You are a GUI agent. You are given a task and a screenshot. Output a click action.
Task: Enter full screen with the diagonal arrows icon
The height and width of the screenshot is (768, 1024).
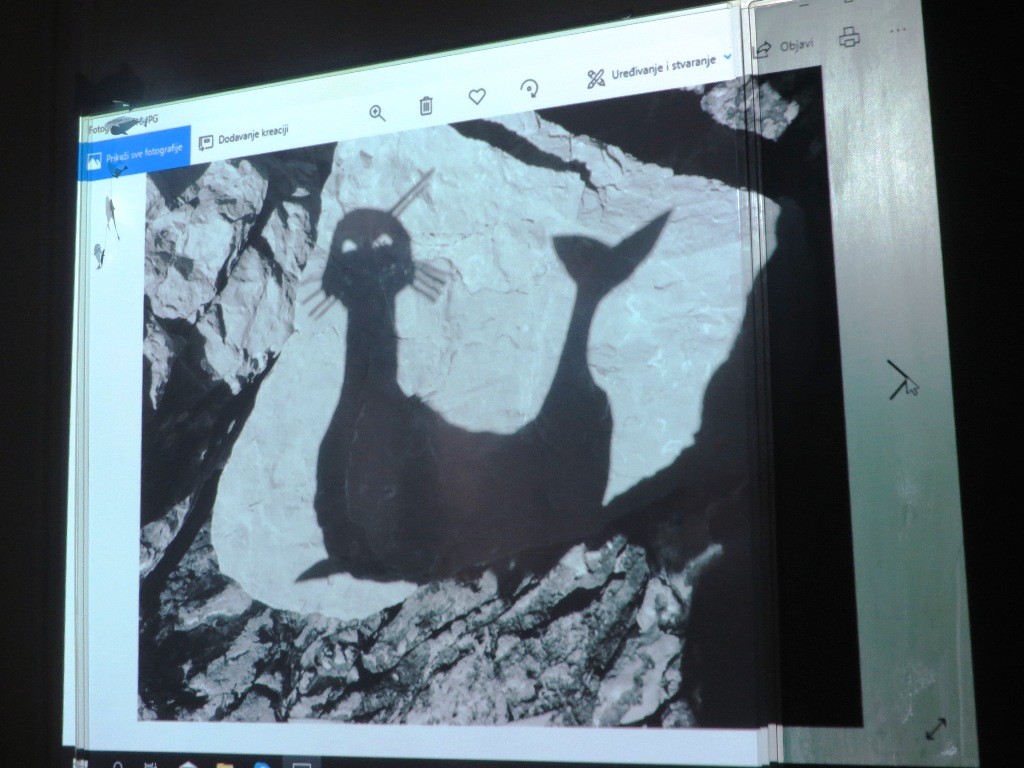tap(936, 729)
